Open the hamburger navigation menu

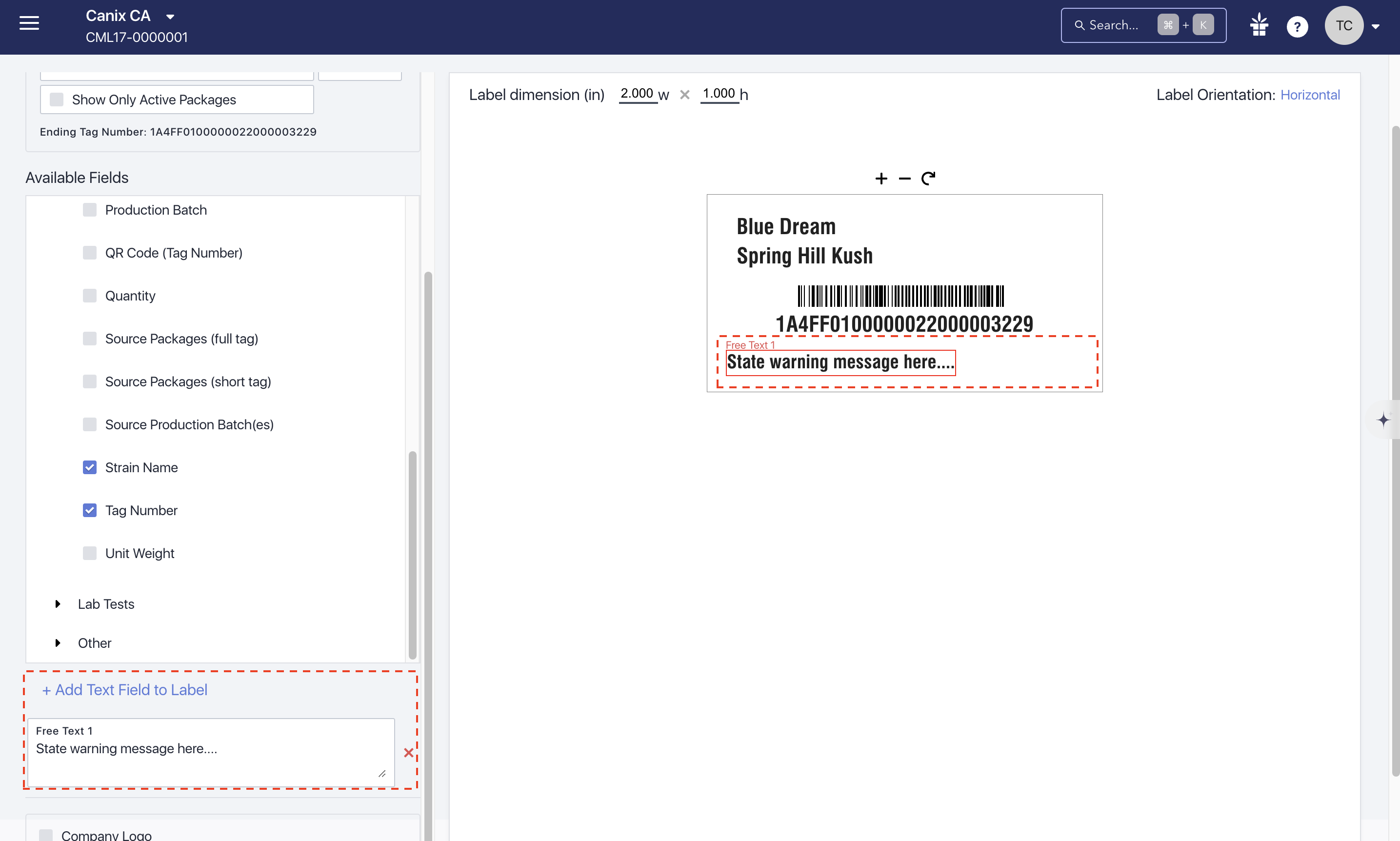point(29,23)
